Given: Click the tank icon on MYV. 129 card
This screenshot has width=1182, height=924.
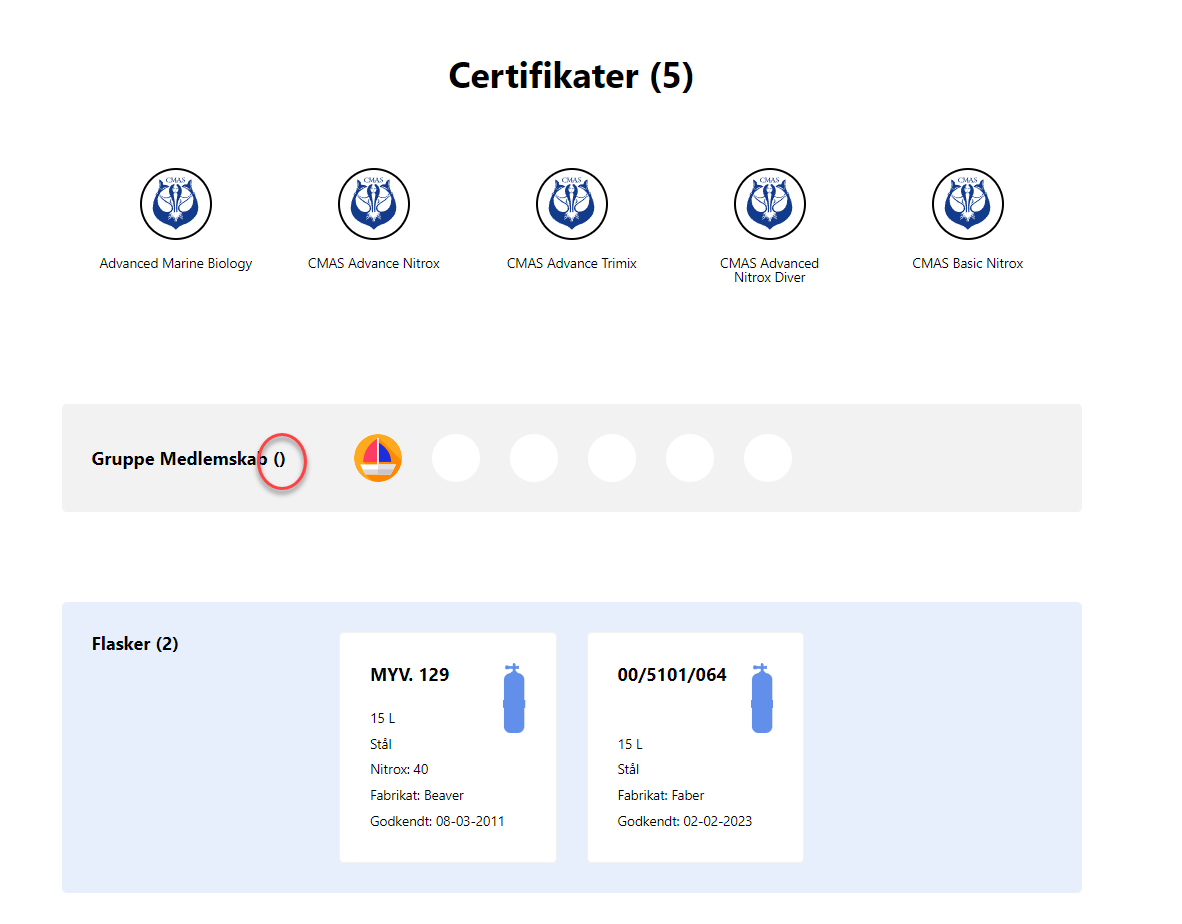Looking at the screenshot, I should tap(514, 698).
